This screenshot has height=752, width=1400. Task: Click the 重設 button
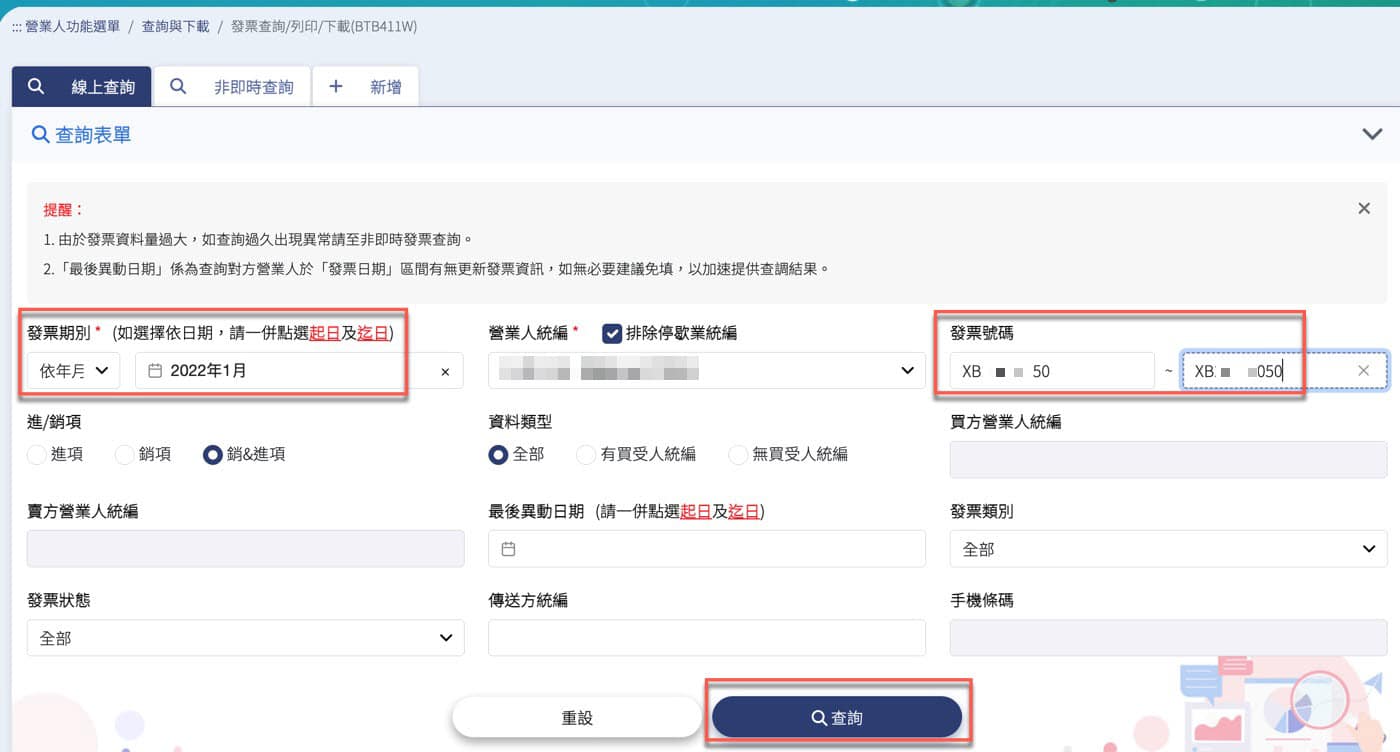click(x=577, y=717)
